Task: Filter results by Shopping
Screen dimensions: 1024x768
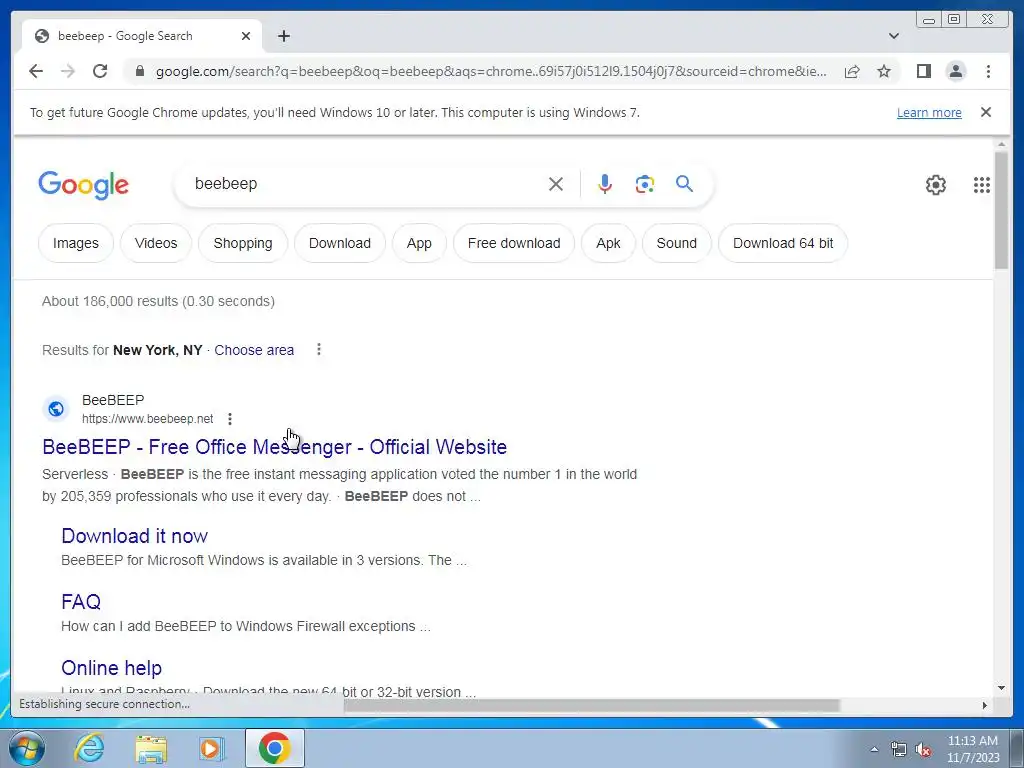Action: (243, 243)
